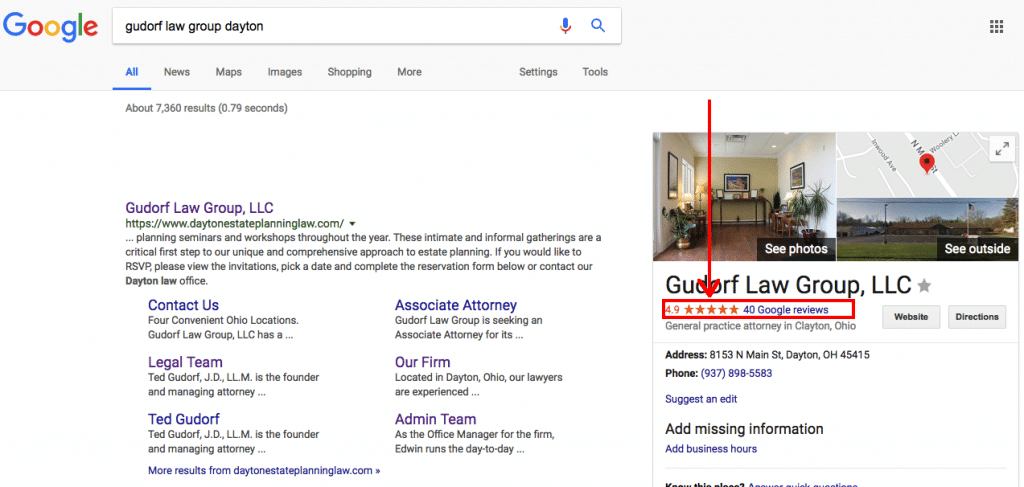Switch to the Images tab
Image resolution: width=1024 pixels, height=487 pixels.
coord(284,72)
